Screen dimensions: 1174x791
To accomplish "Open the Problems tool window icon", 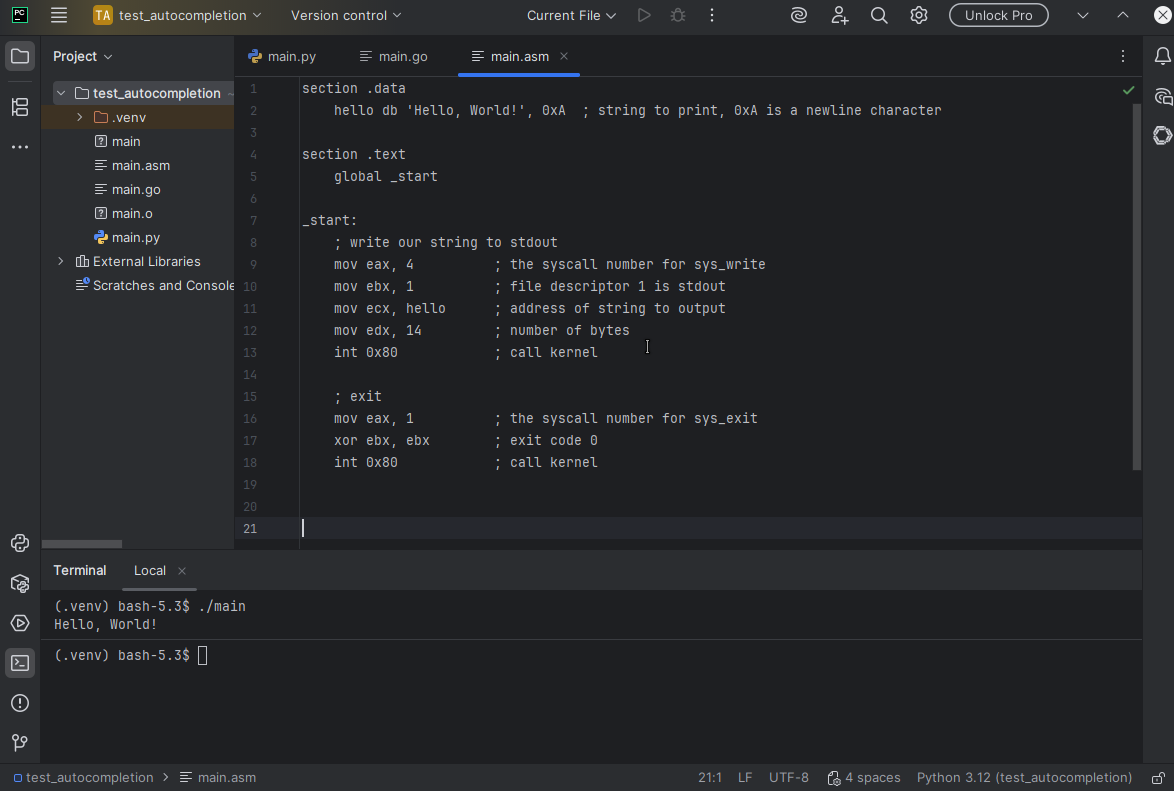I will pyautogui.click(x=20, y=703).
